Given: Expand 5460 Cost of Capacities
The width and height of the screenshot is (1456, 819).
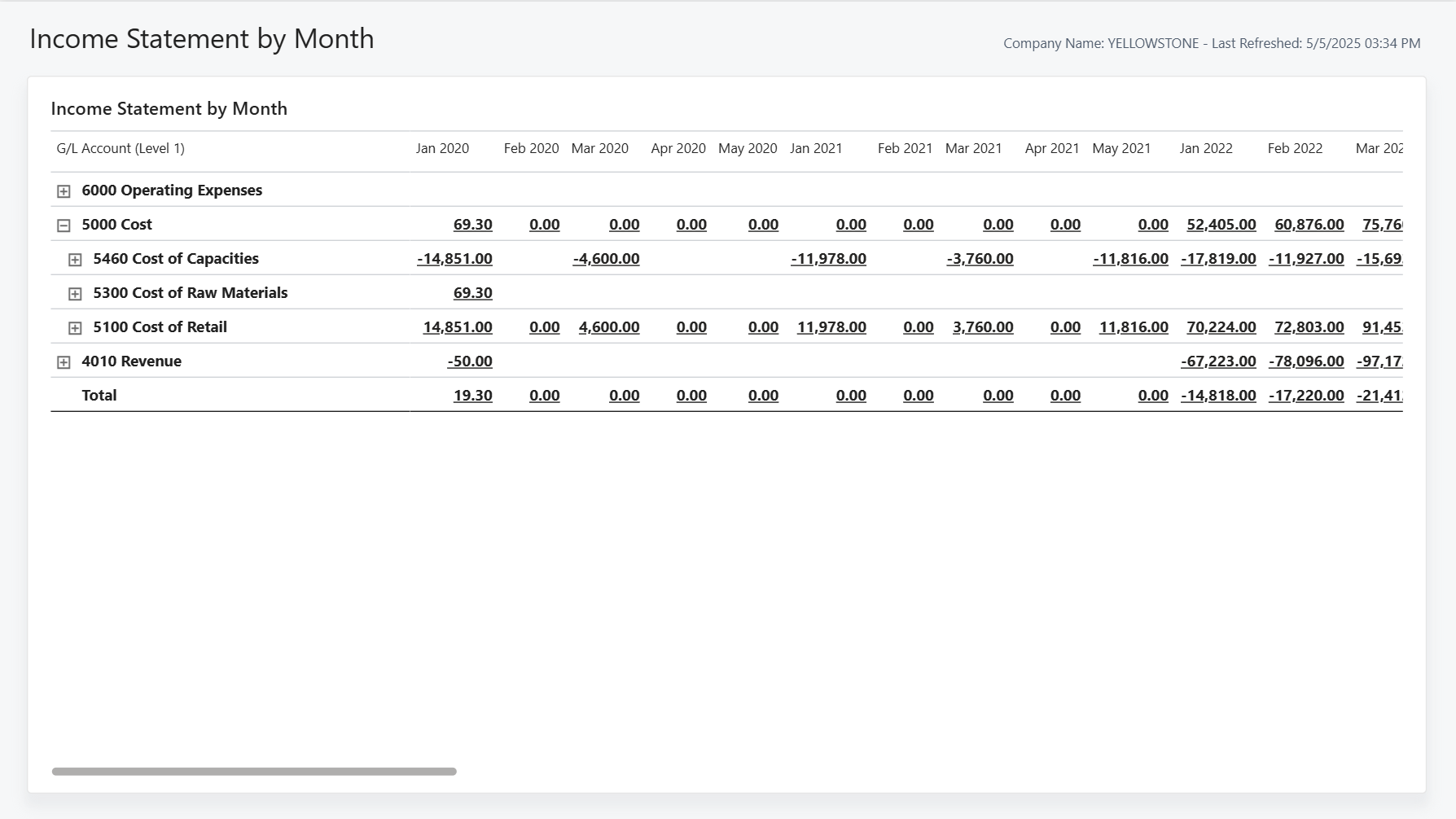Looking at the screenshot, I should pyautogui.click(x=75, y=260).
